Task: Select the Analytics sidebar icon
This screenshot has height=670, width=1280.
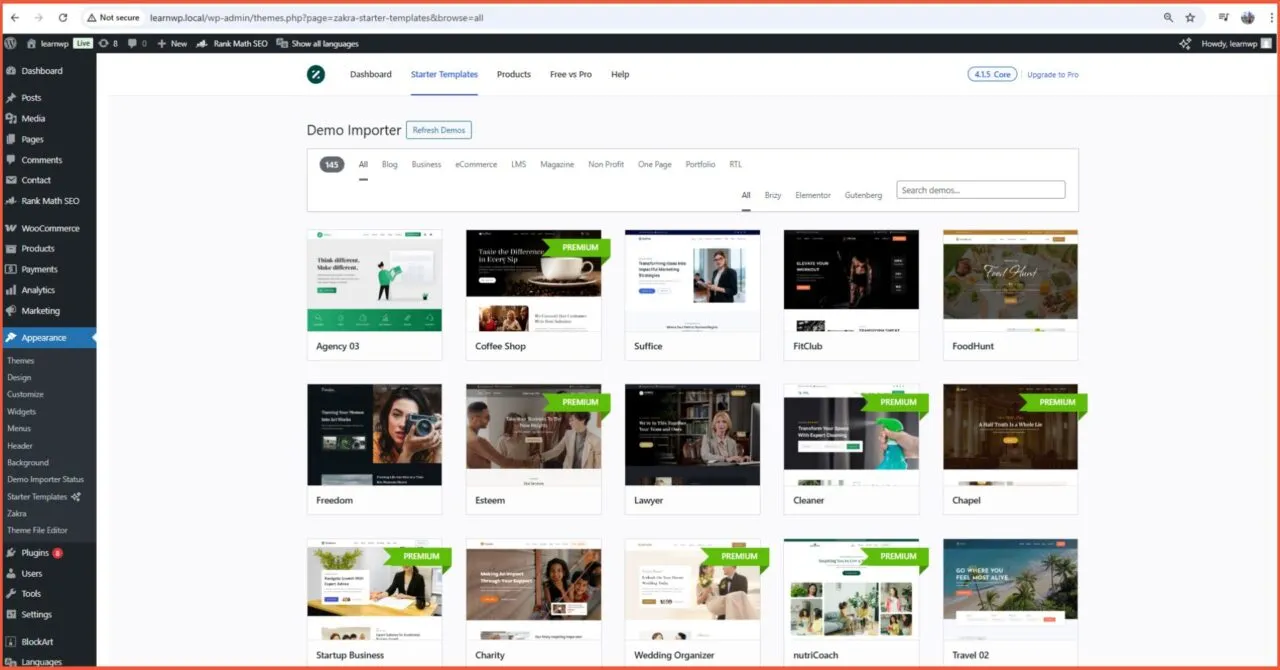Action: point(13,290)
